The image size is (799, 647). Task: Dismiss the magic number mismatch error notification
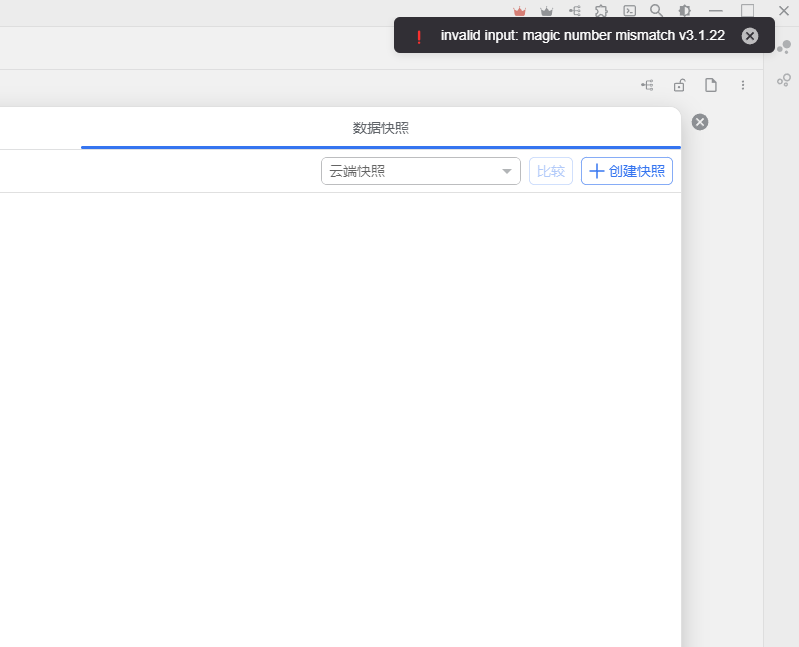[750, 36]
